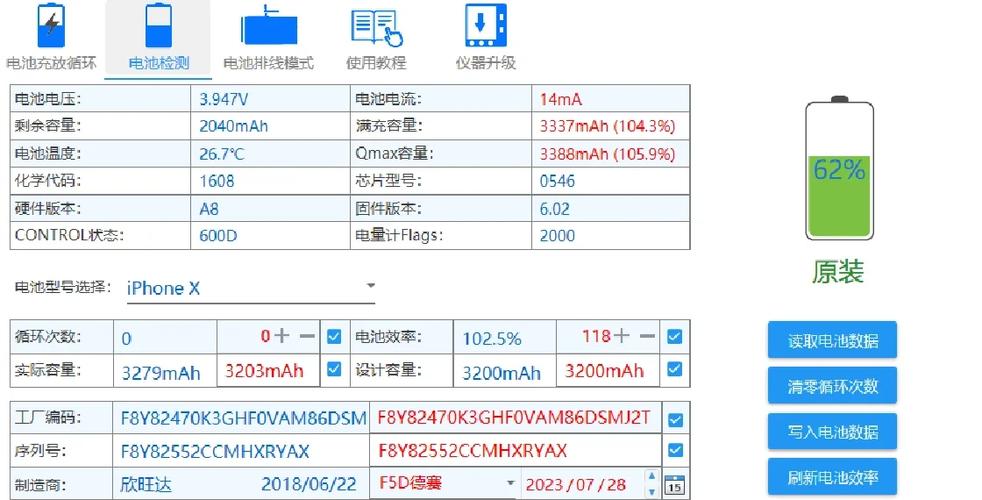Switch to the 电池排线模式 tab label
Image resolution: width=982 pixels, height=500 pixels.
pyautogui.click(x=269, y=63)
